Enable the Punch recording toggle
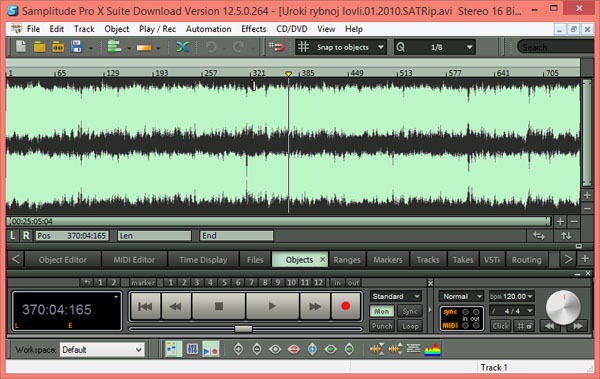This screenshot has width=600, height=379. coord(382,326)
